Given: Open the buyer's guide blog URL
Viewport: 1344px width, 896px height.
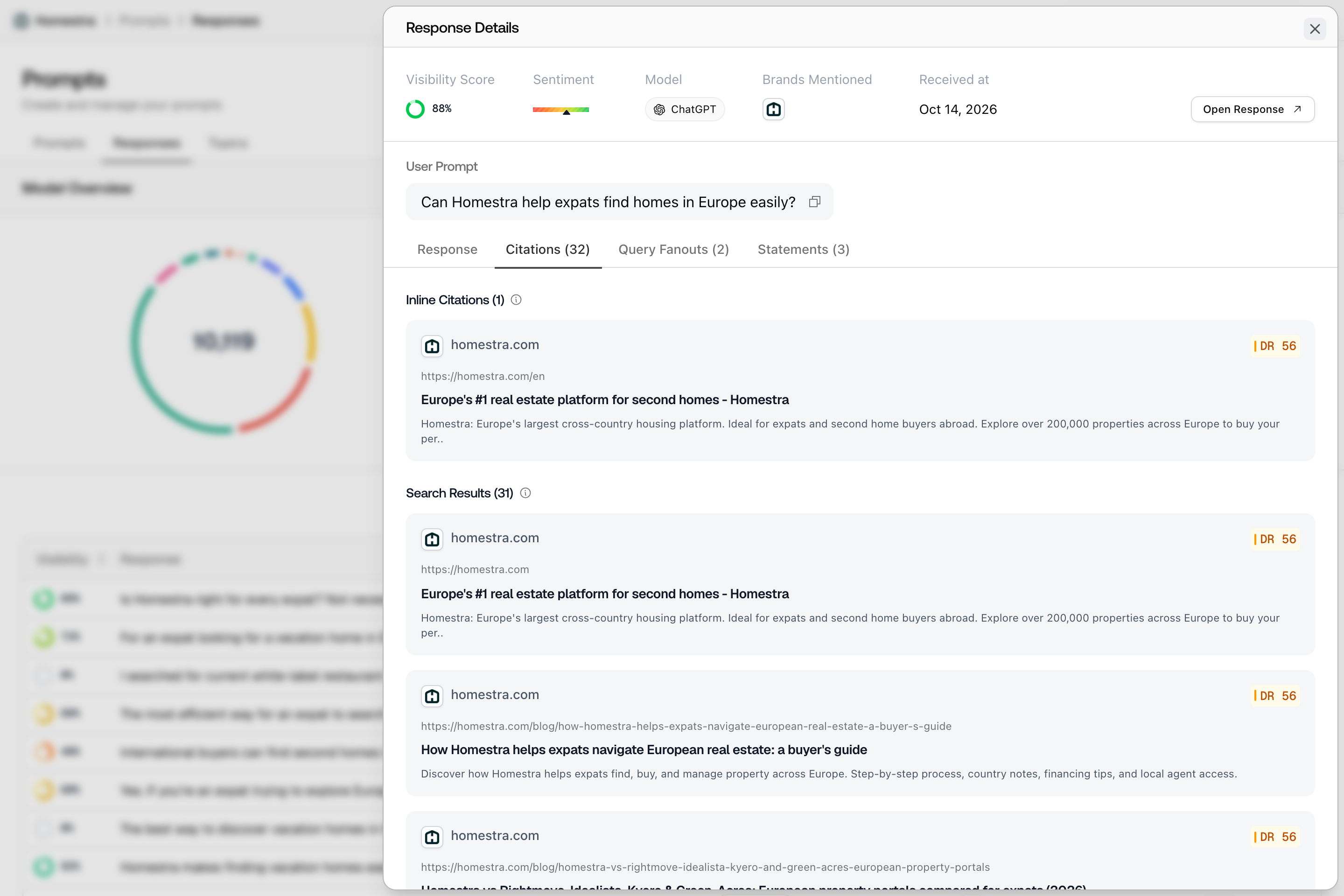Looking at the screenshot, I should (x=686, y=726).
